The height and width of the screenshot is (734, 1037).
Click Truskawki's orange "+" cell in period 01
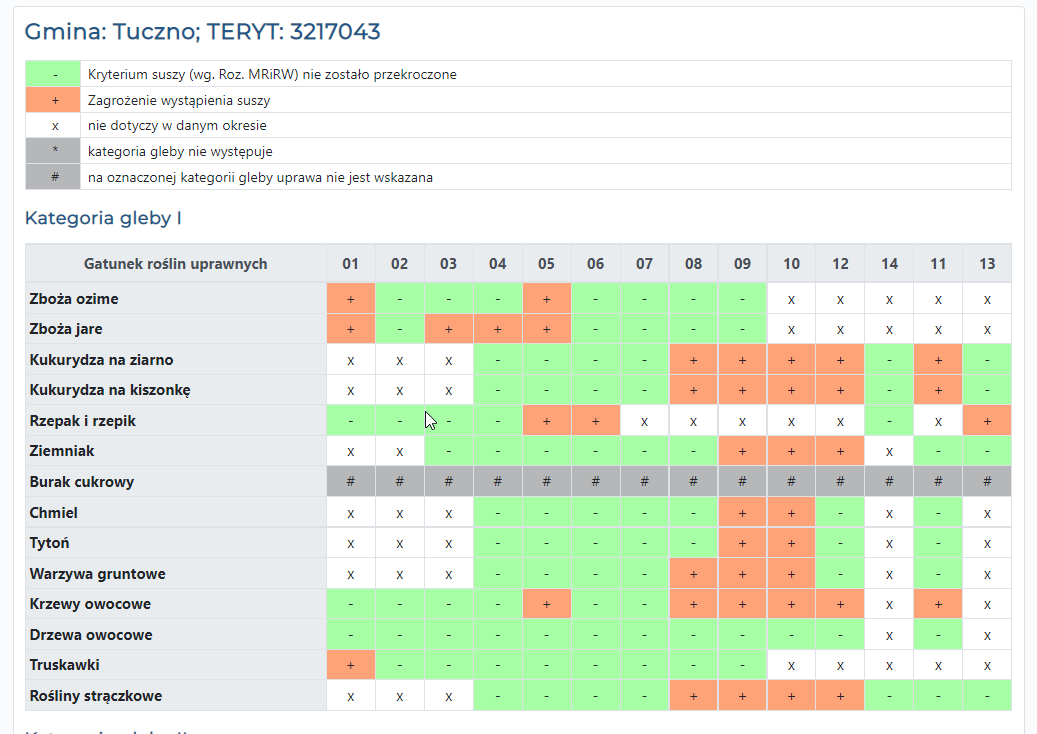pyautogui.click(x=350, y=665)
